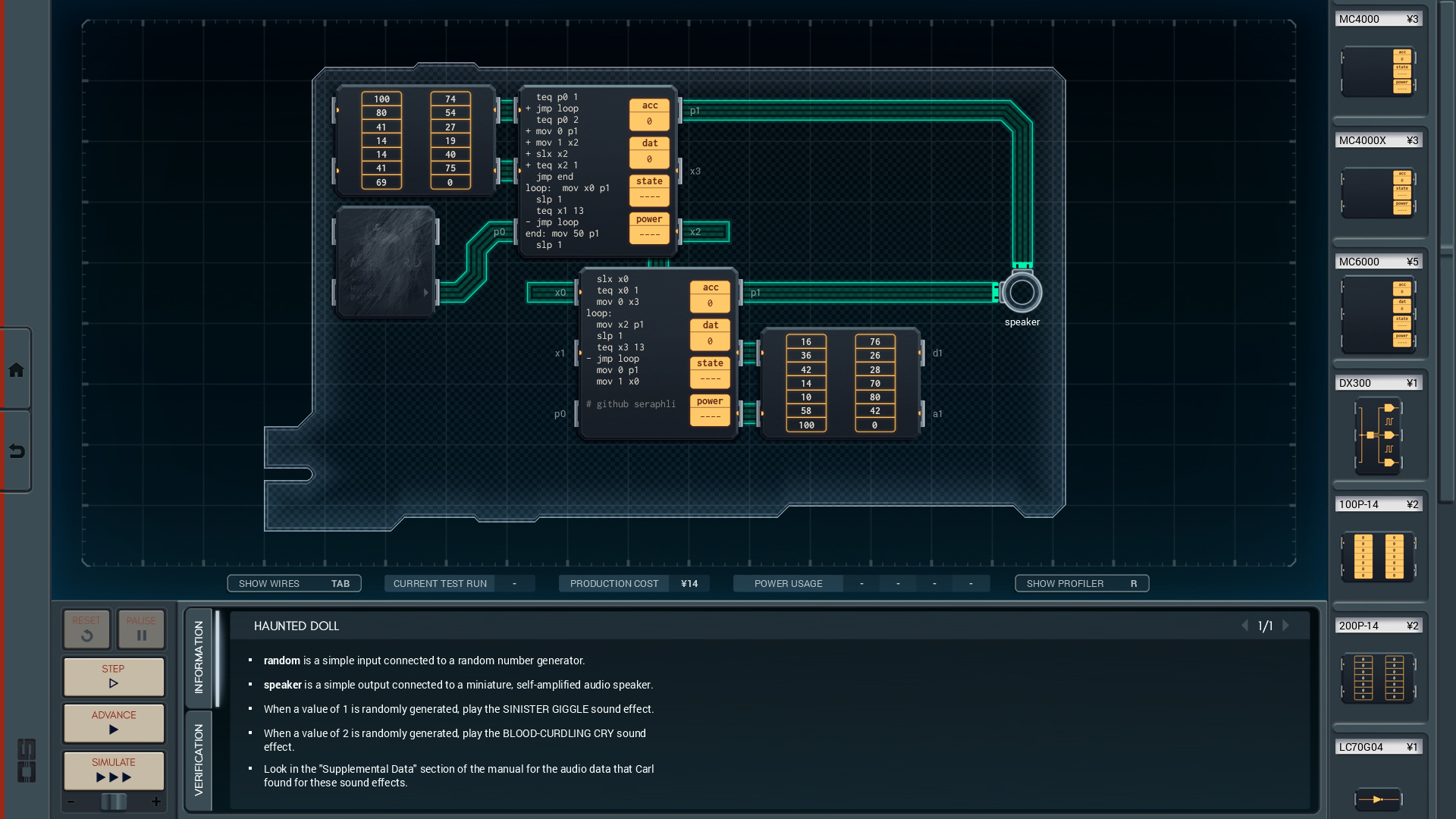1456x819 pixels.
Task: Toggle Show Wires button
Action: [x=293, y=583]
